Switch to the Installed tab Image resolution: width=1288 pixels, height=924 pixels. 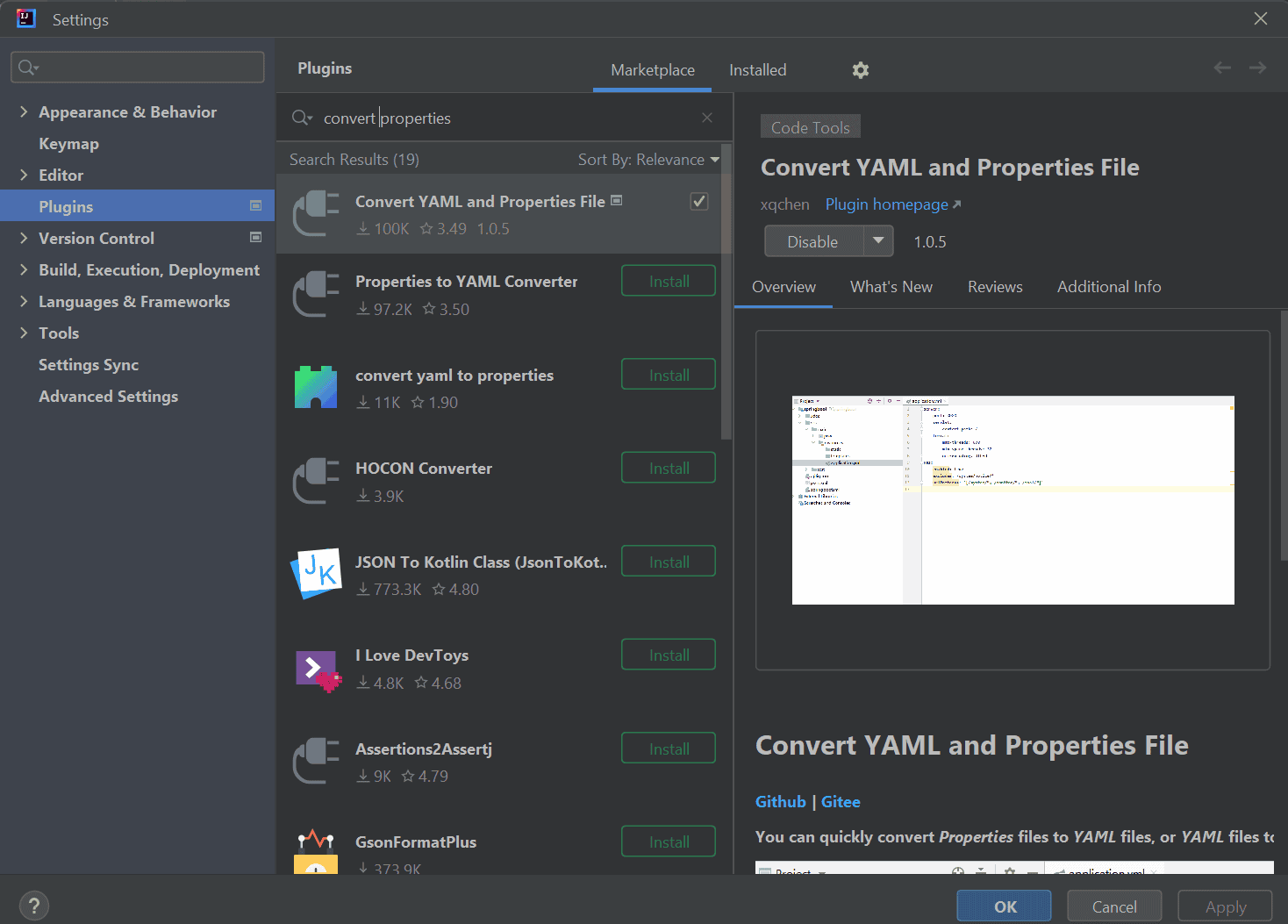(757, 69)
